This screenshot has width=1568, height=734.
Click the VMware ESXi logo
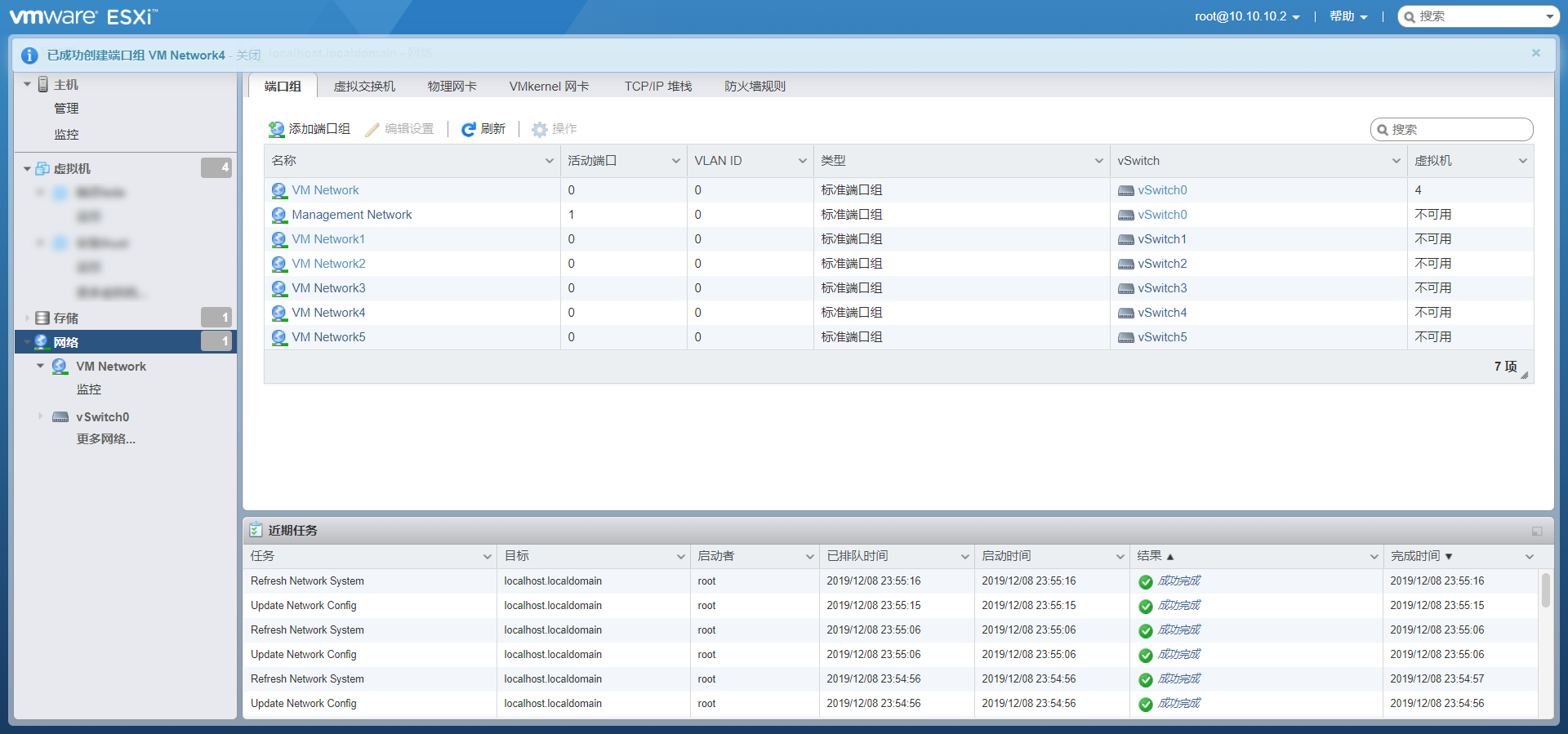83,16
